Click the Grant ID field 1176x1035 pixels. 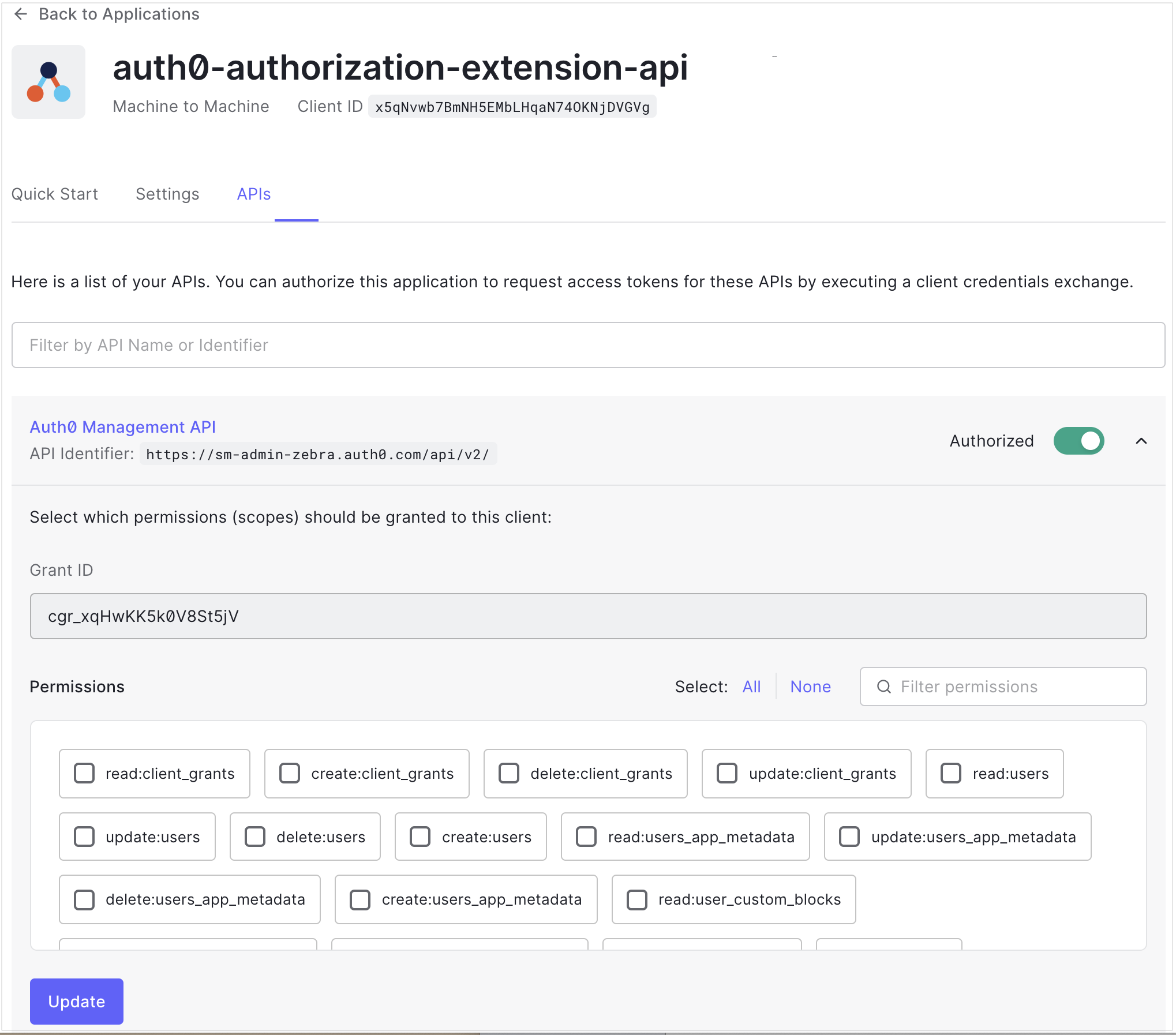pos(588,616)
